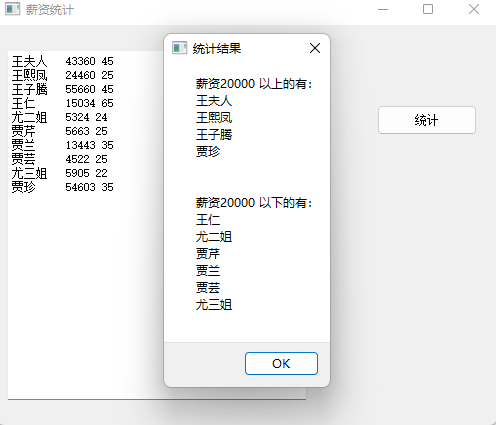Select the 王熙凤 24460 25 row

63,75
